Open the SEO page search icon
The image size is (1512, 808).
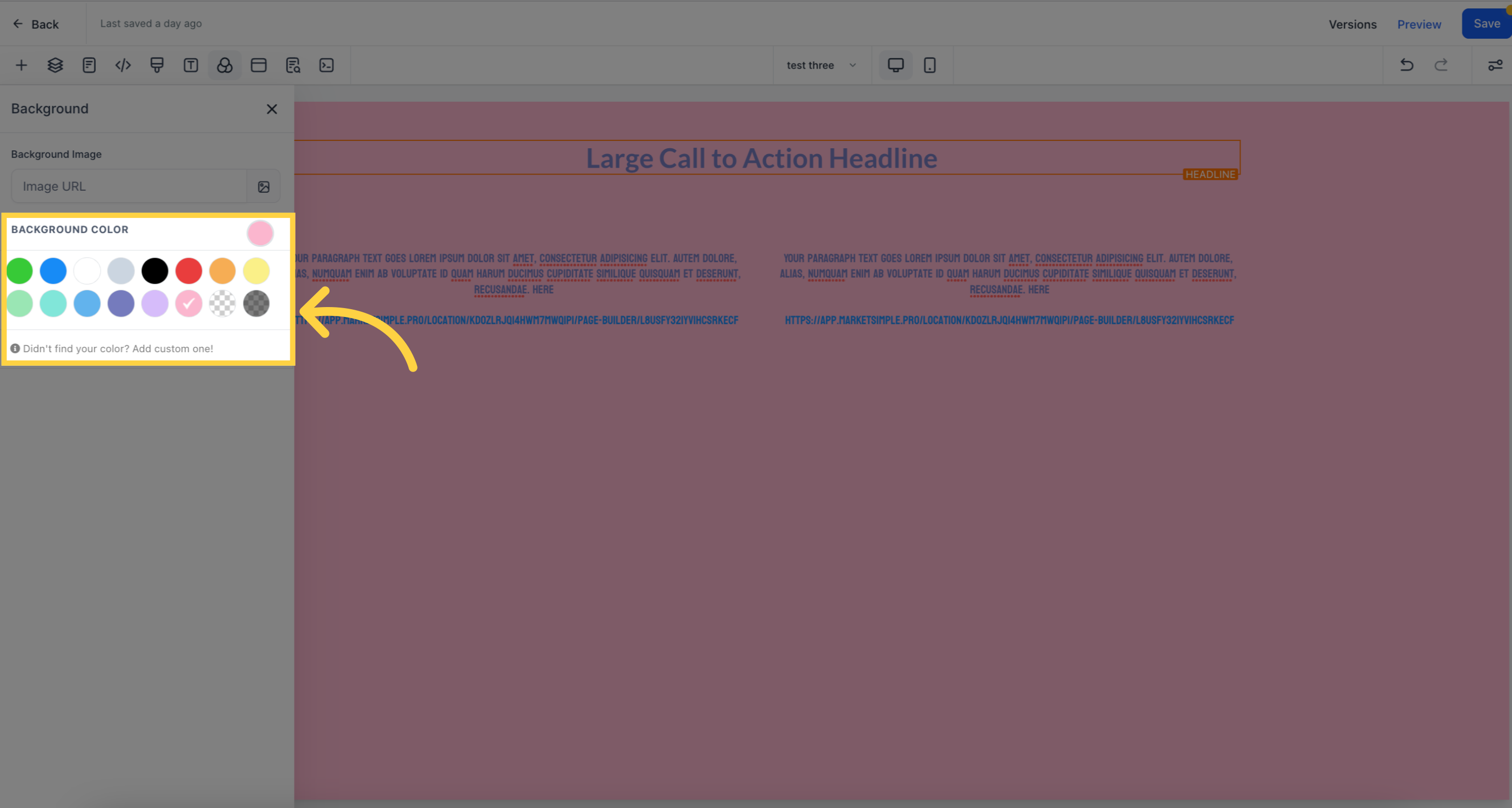point(293,65)
